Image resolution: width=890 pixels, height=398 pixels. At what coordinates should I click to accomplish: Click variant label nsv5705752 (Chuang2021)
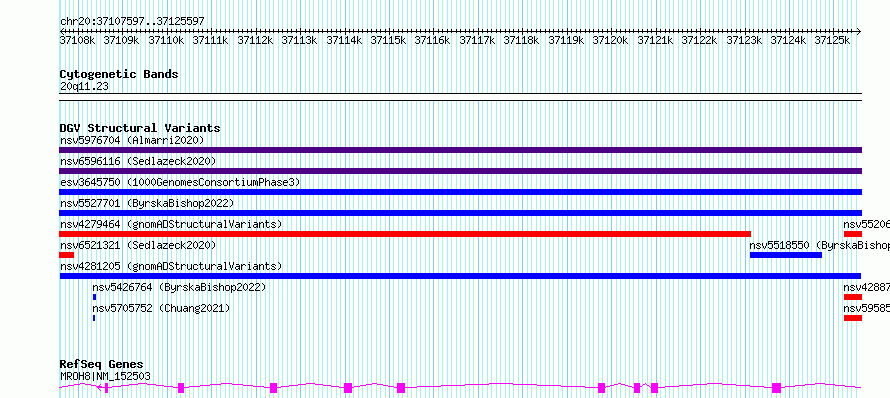point(161,308)
